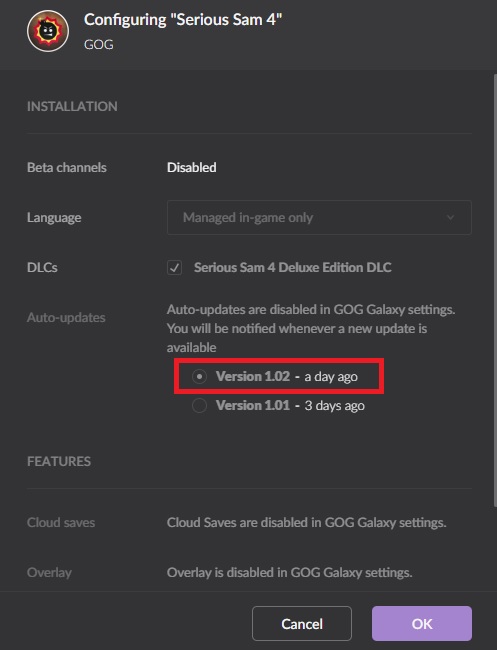Click the dialog title Configuring "Serious Sam 4"
This screenshot has height=650, width=497.
coord(183,19)
